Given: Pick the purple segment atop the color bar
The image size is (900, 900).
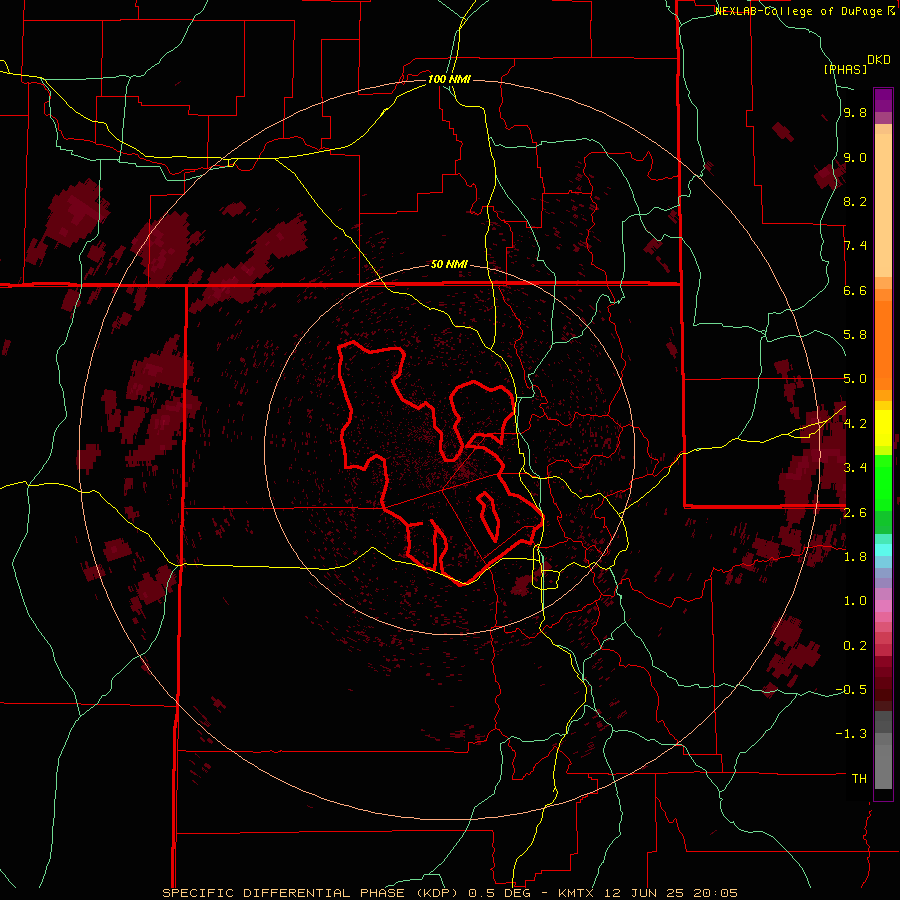Looking at the screenshot, I should [883, 100].
